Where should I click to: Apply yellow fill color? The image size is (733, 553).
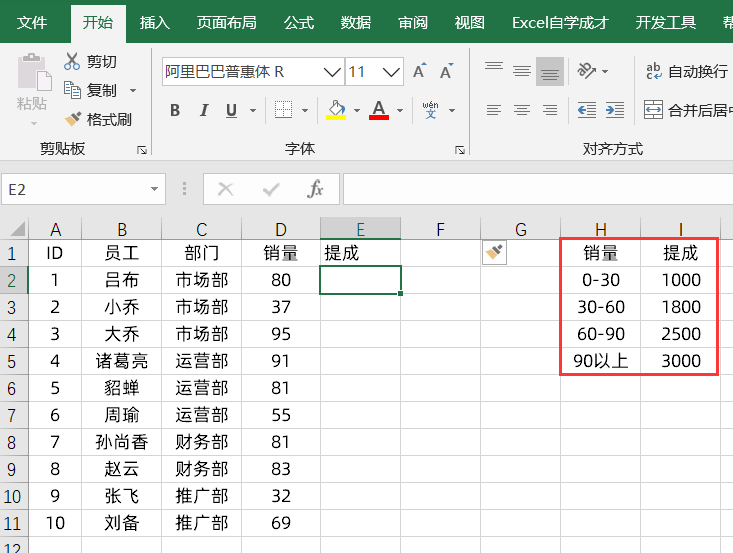click(x=336, y=110)
